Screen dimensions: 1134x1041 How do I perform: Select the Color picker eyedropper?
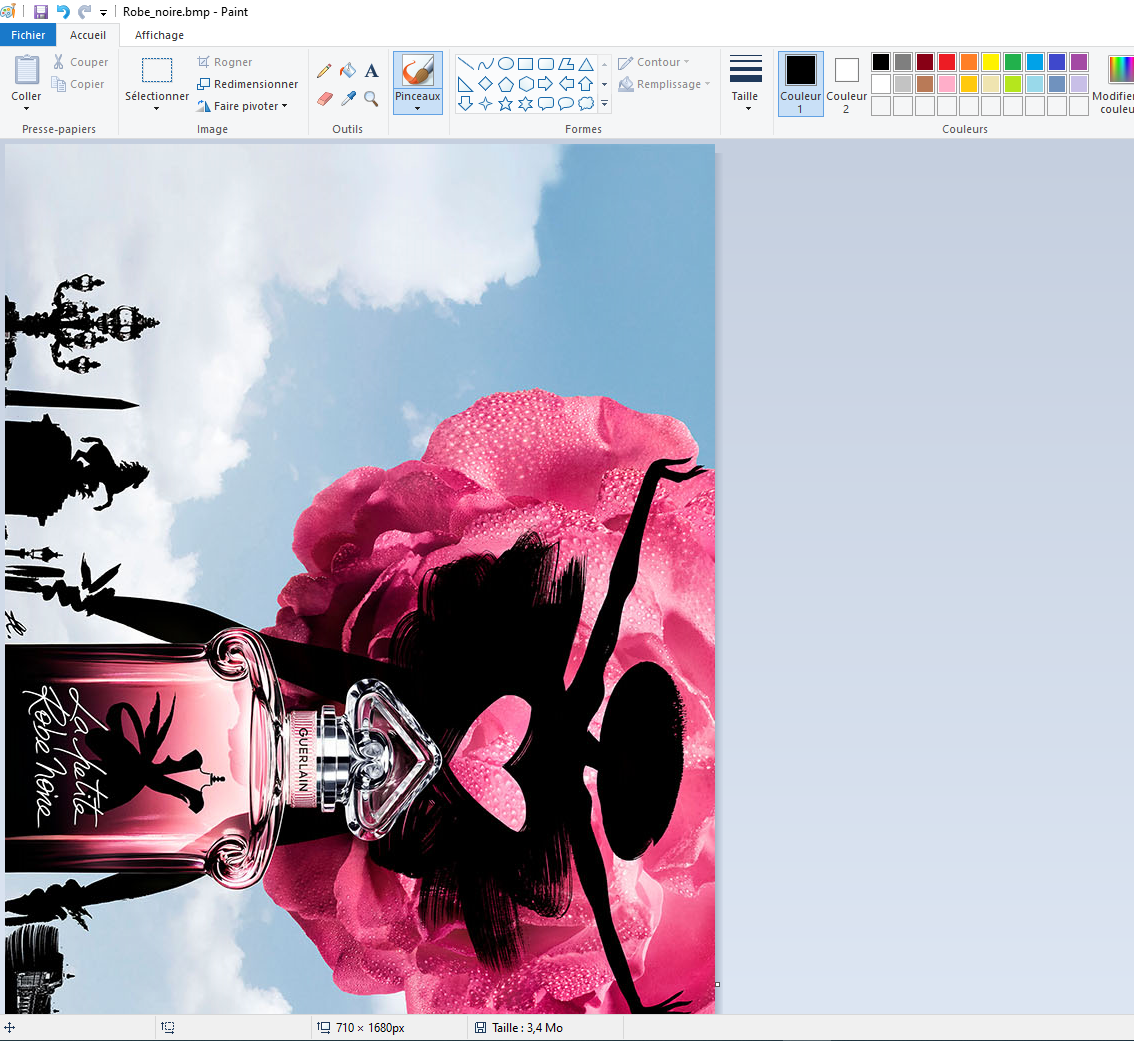[348, 98]
